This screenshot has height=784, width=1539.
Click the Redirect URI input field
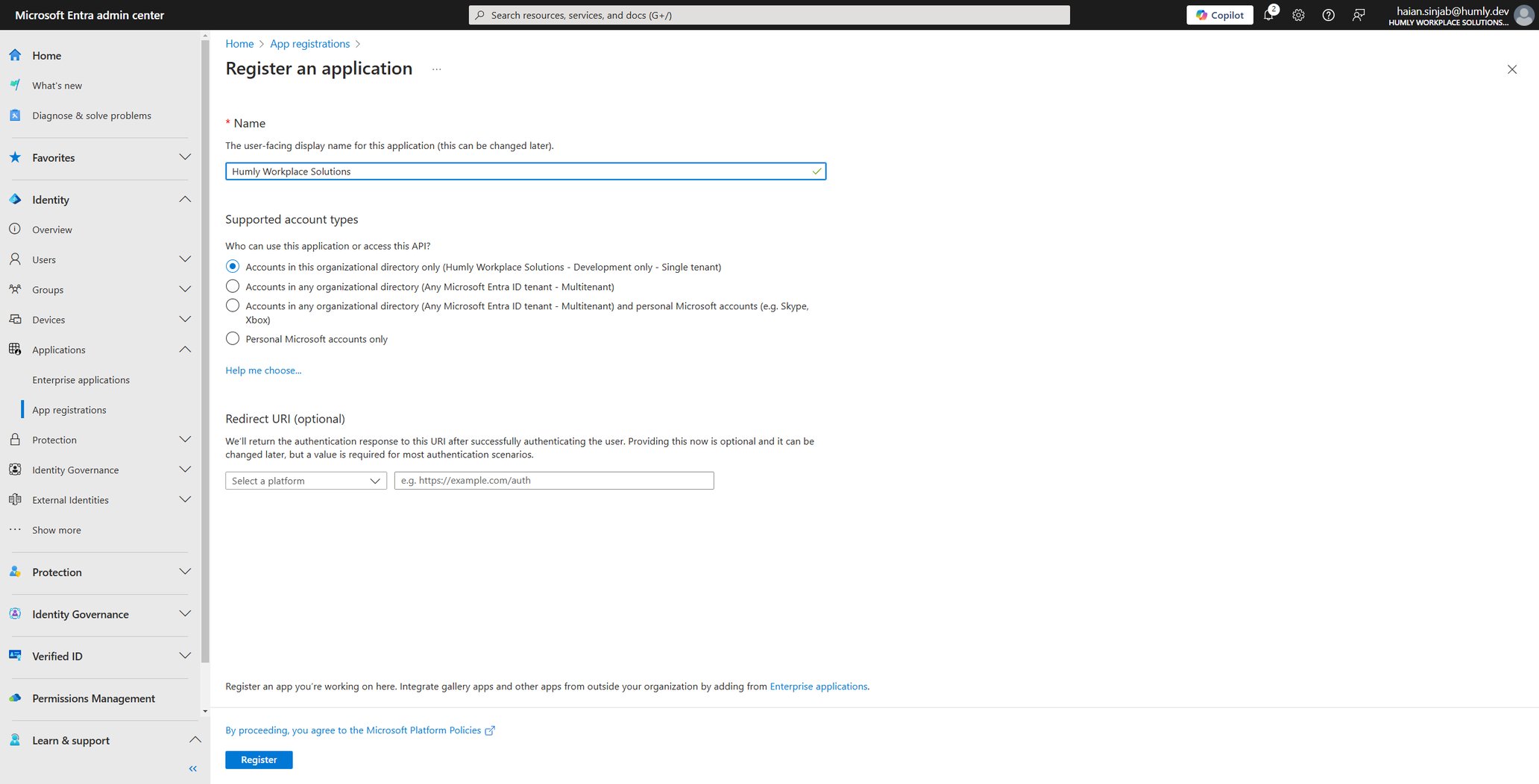553,480
